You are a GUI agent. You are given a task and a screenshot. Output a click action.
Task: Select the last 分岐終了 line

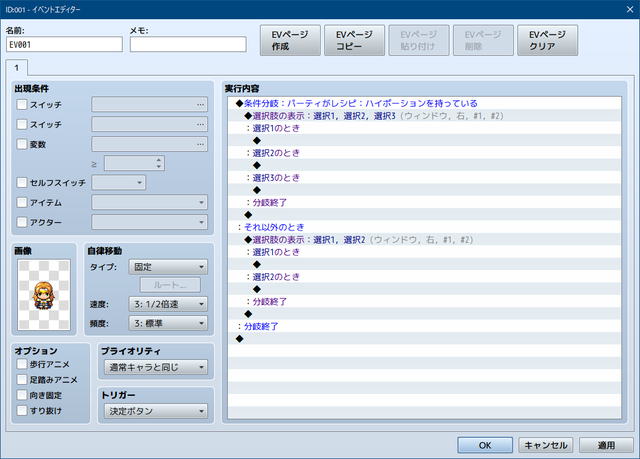click(424, 326)
